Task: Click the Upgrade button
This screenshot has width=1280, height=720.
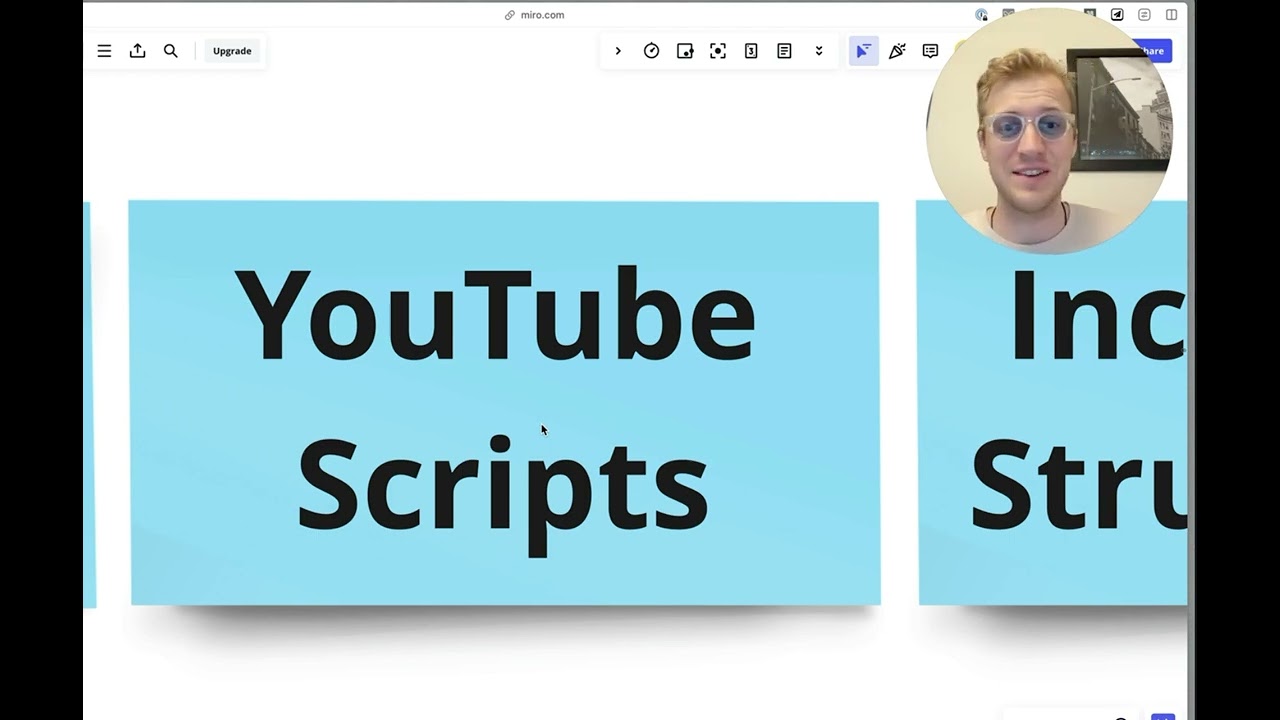Action: [x=232, y=51]
